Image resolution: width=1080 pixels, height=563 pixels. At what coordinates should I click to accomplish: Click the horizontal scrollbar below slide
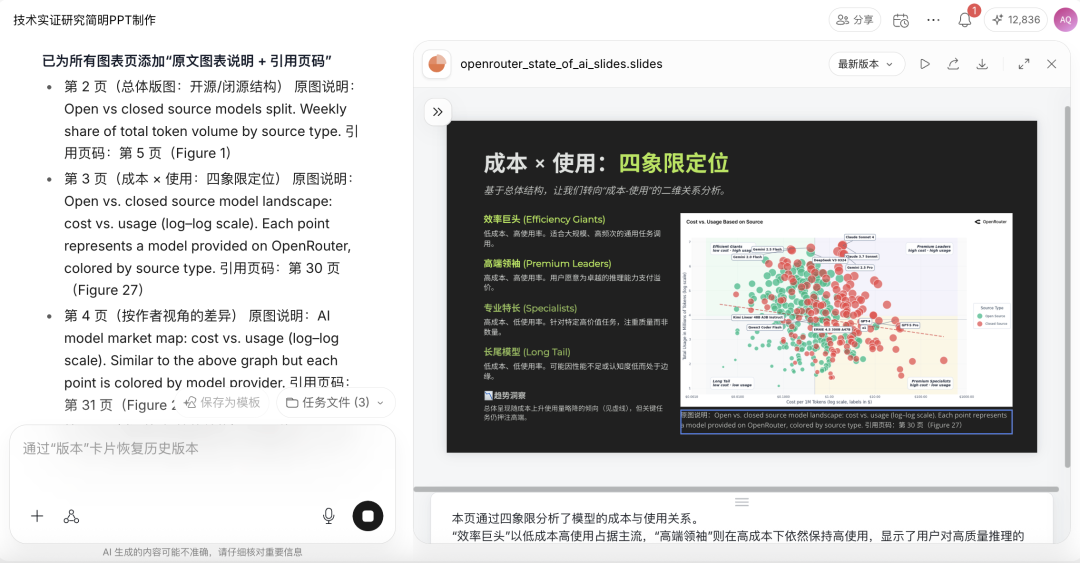point(736,489)
